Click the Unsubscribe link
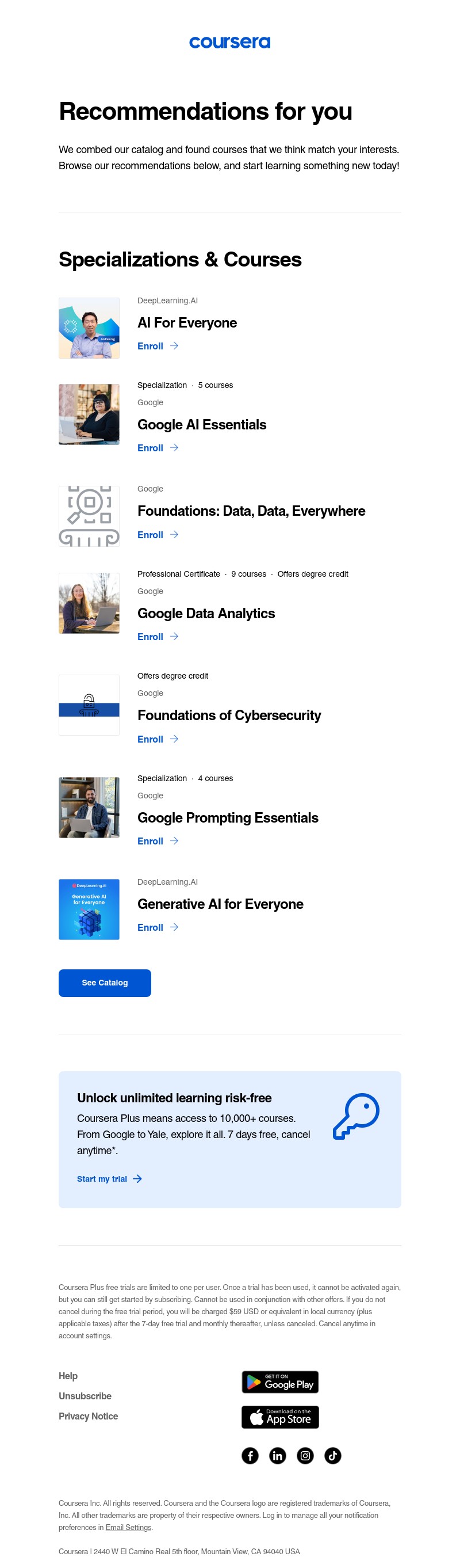The width and height of the screenshot is (460, 1568). pos(85,1396)
